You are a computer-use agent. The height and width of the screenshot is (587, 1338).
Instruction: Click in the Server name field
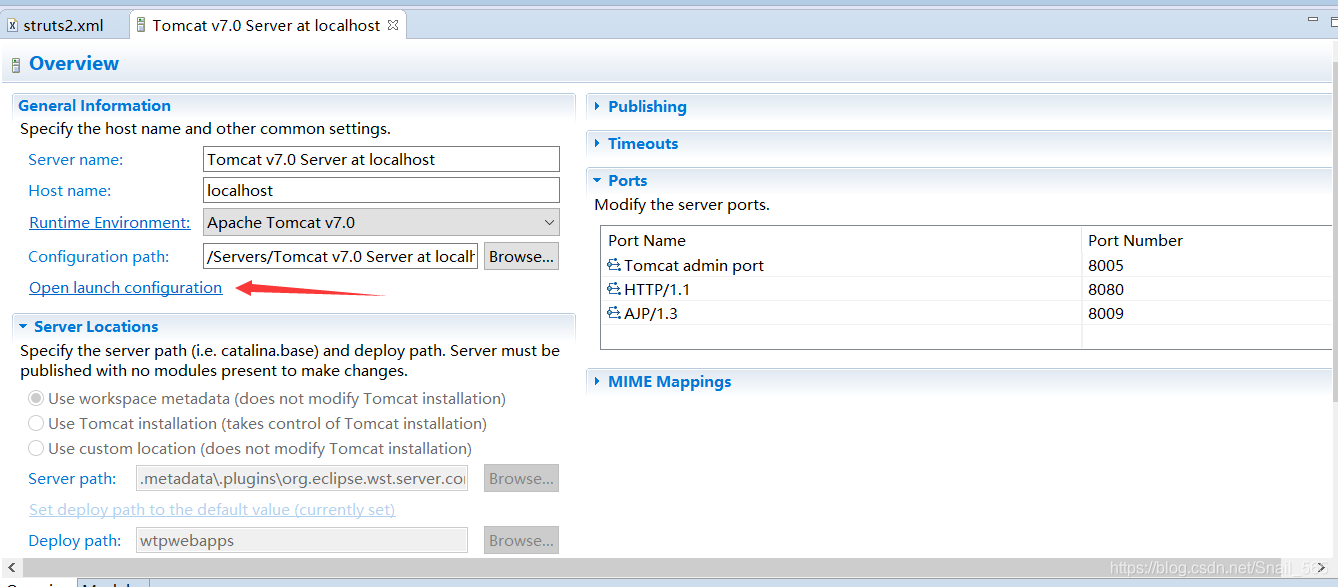tap(381, 159)
